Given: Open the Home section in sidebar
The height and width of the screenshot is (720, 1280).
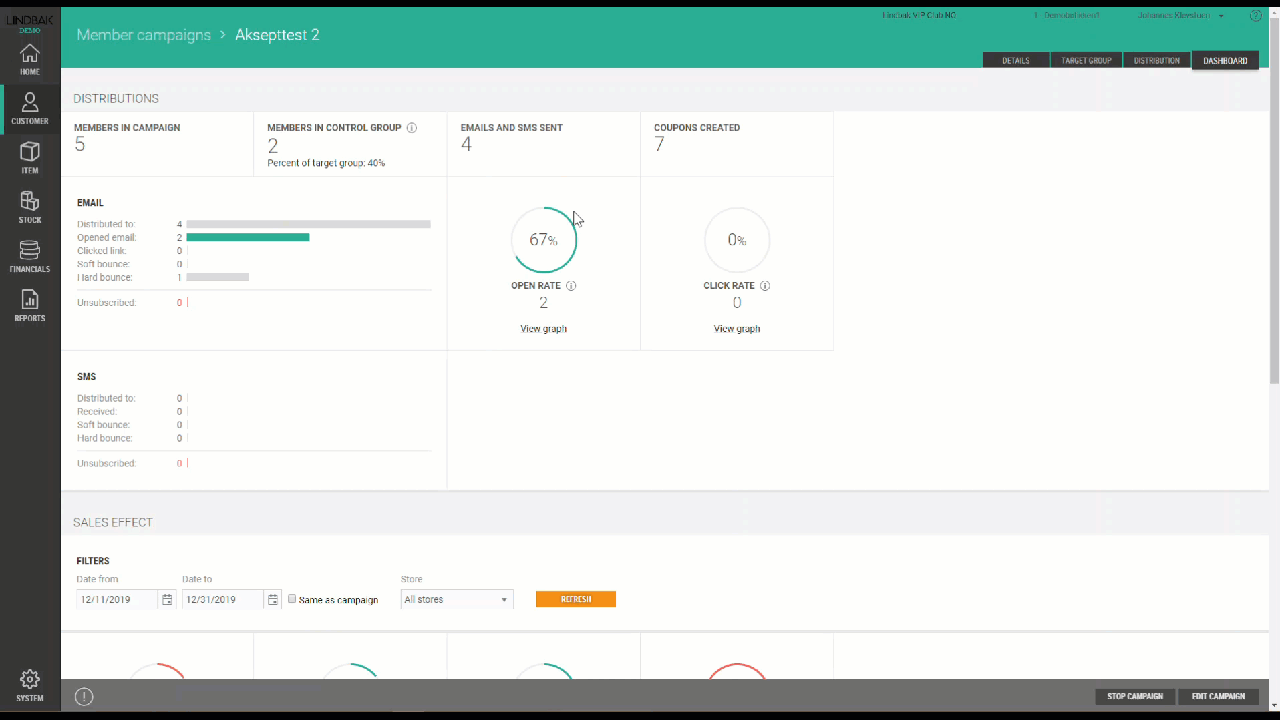Looking at the screenshot, I should [x=30, y=60].
